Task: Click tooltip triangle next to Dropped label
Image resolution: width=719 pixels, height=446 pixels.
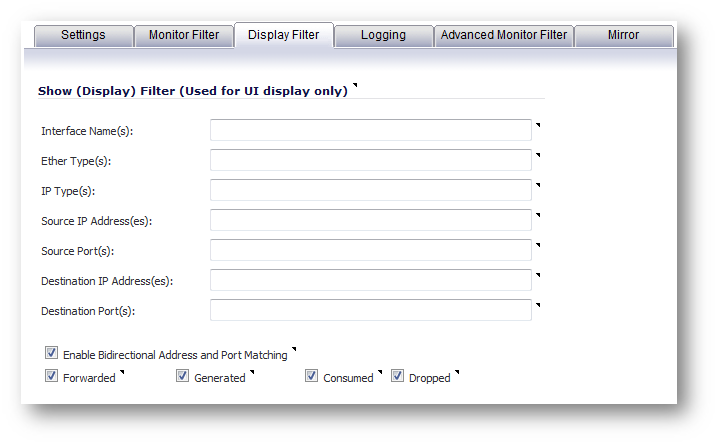Action: pos(456,374)
